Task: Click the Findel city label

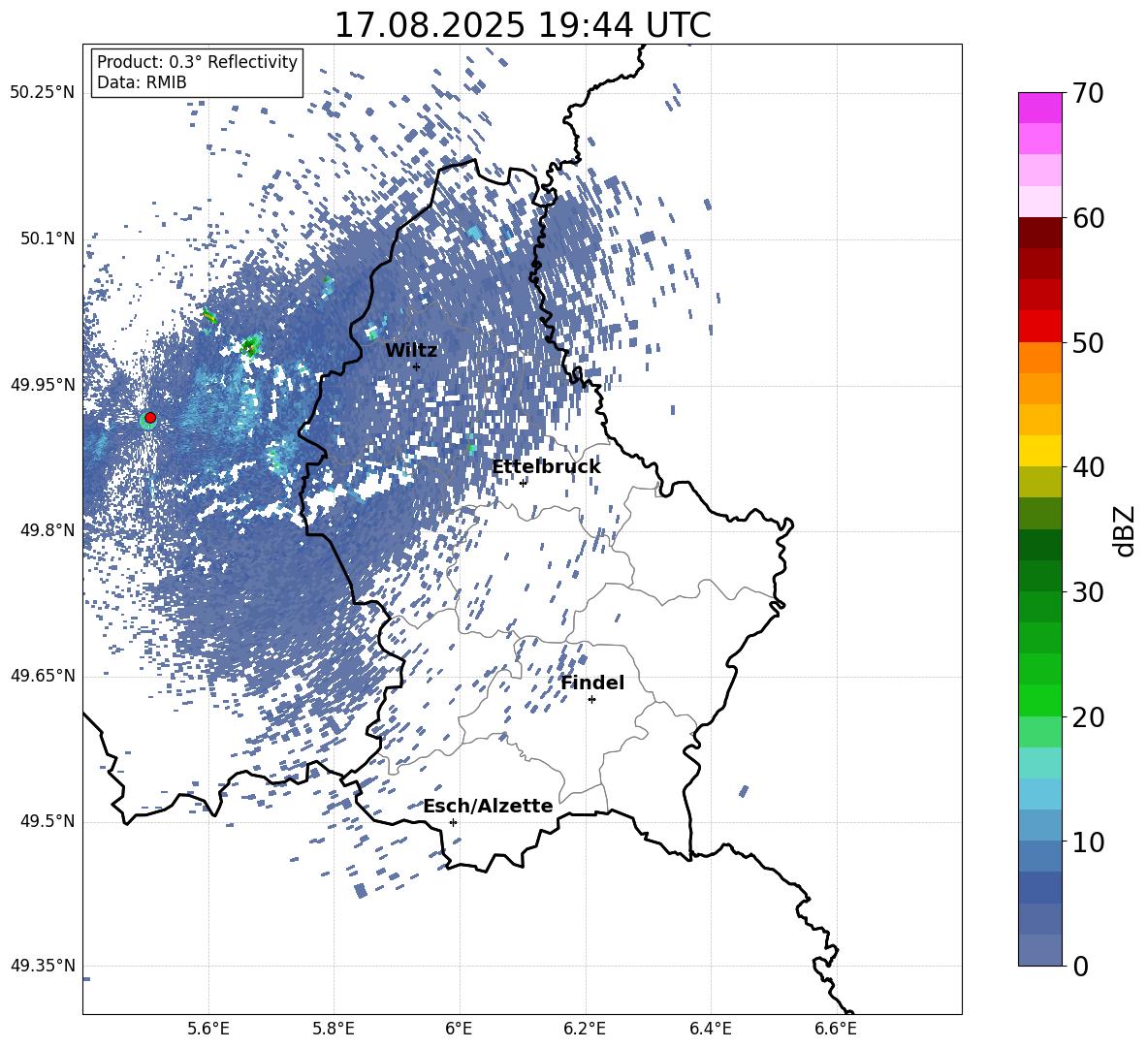Action: click(x=592, y=683)
